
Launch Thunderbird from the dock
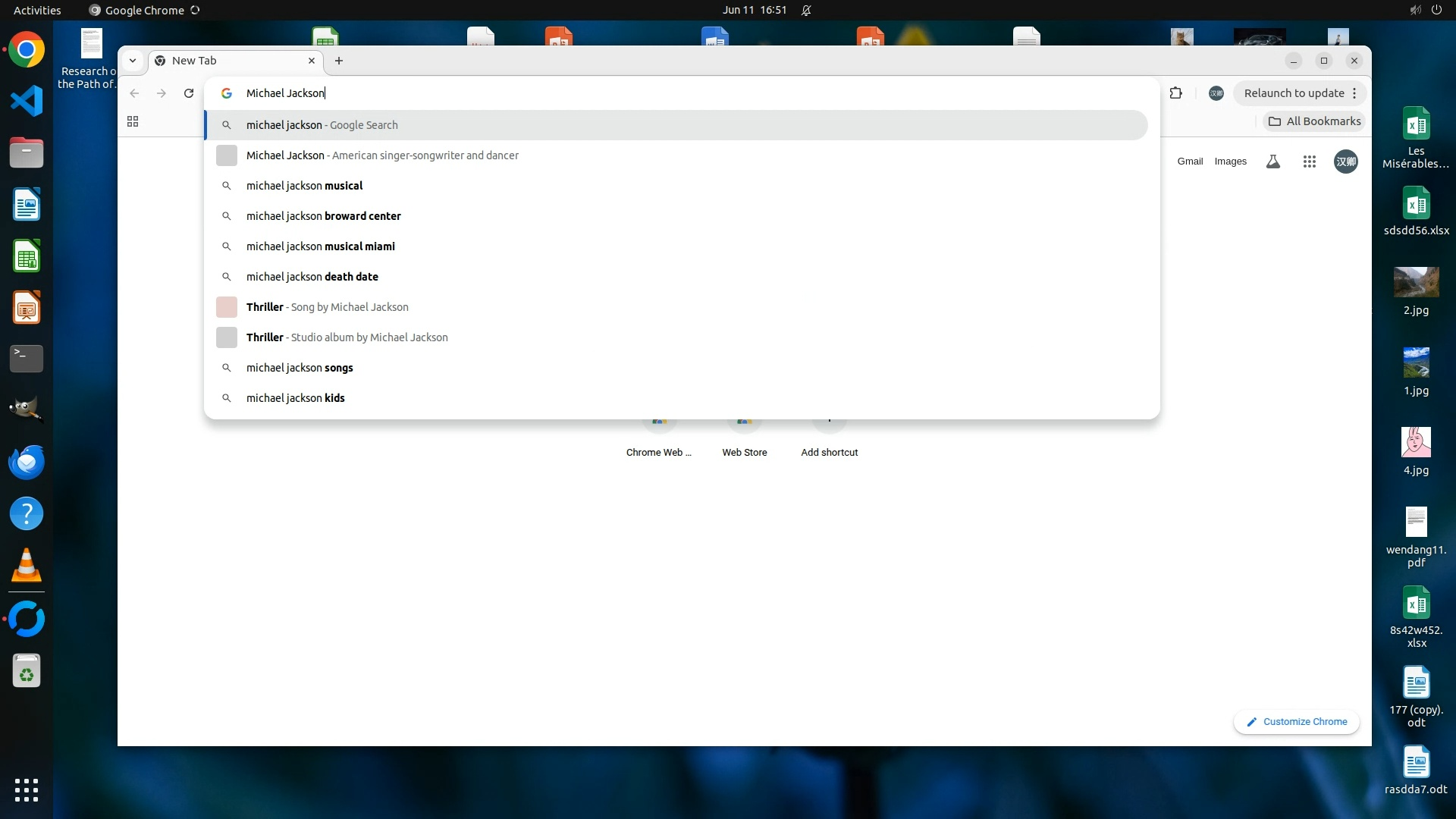27,463
